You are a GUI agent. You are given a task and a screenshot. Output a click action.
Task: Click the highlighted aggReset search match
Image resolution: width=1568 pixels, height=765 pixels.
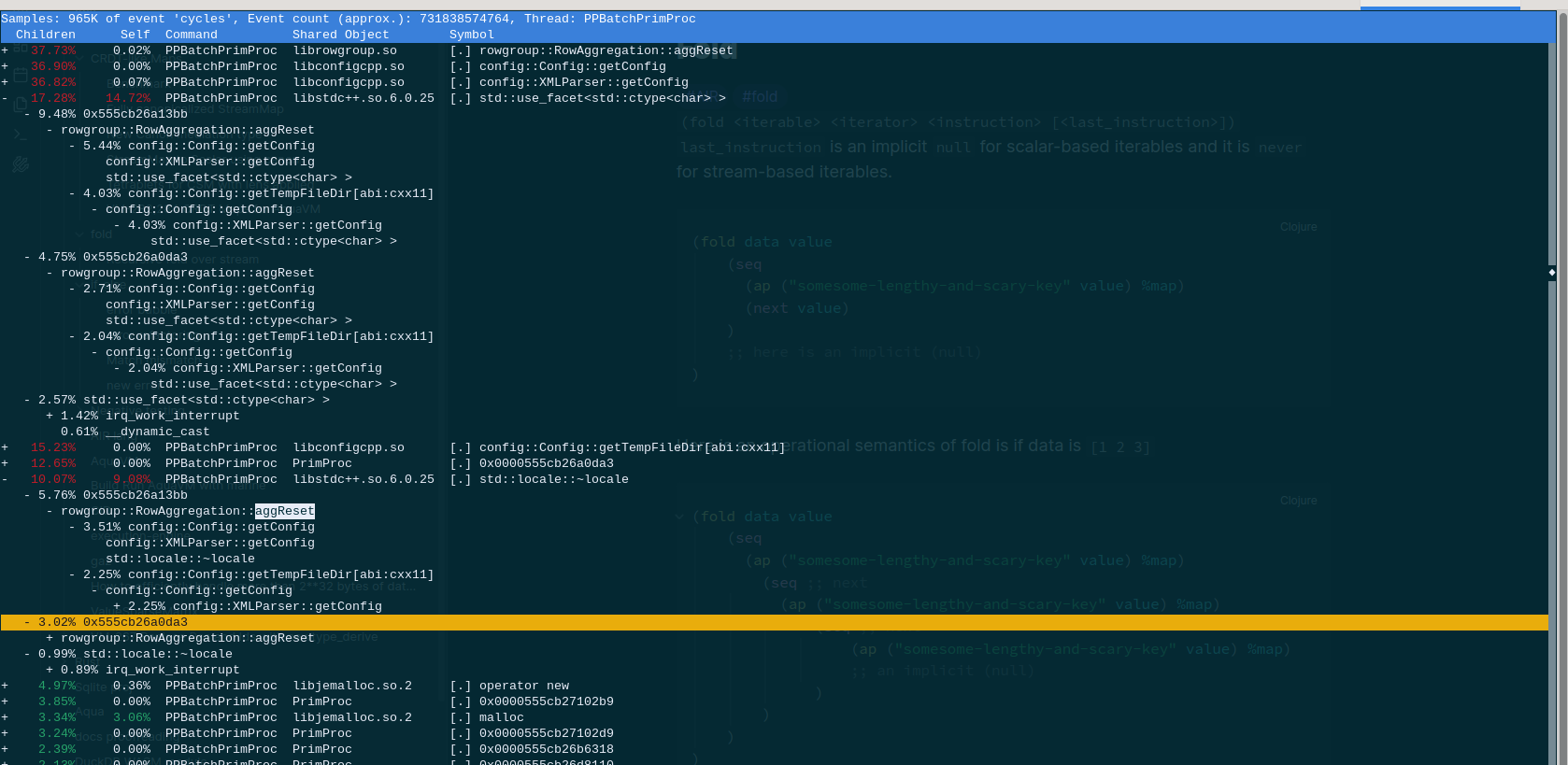[x=284, y=511]
